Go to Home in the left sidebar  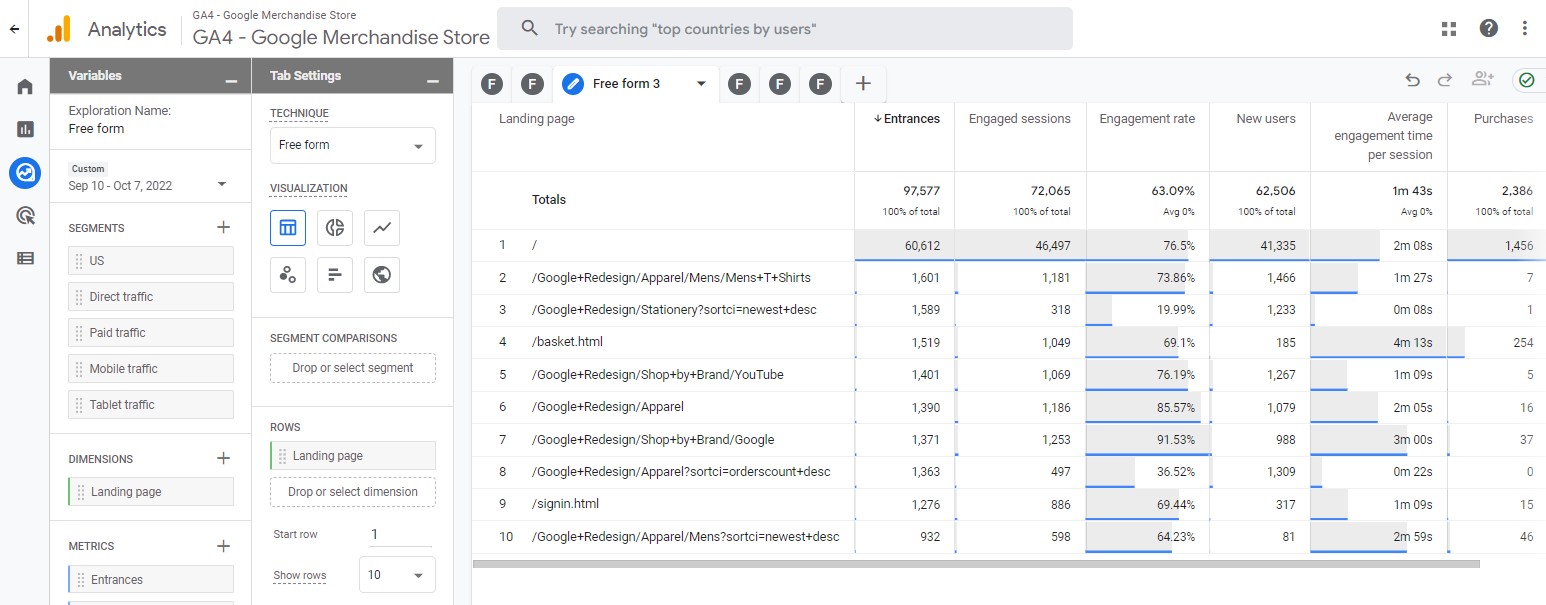[25, 87]
